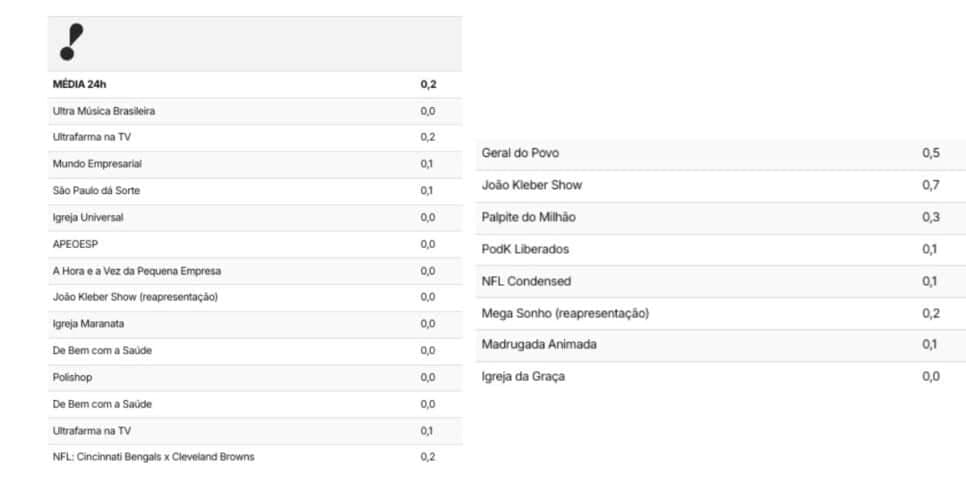This screenshot has height=483, width=966.
Task: Click the NFL Condensed entry
Action: (x=721, y=282)
